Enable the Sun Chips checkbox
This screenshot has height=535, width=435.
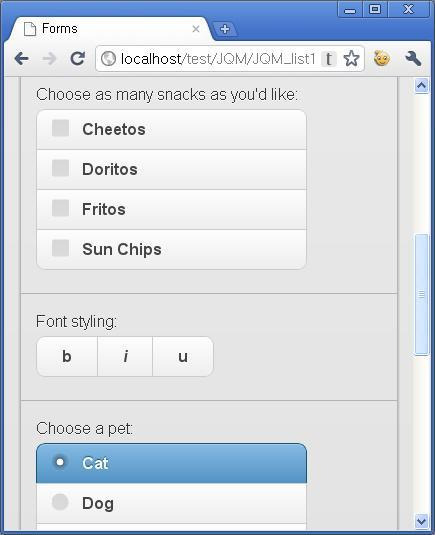pyautogui.click(x=171, y=249)
